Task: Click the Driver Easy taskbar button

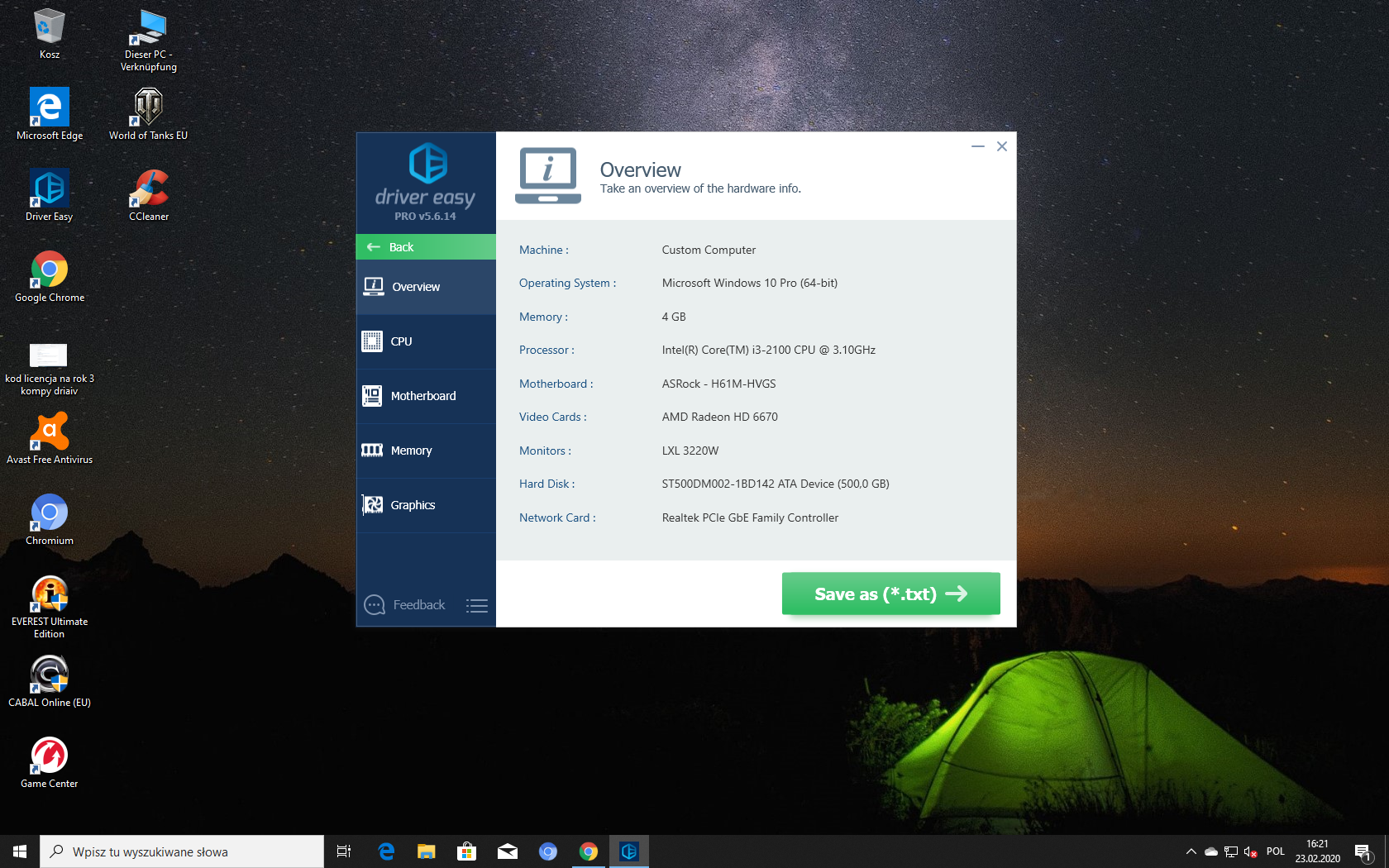Action: (629, 851)
